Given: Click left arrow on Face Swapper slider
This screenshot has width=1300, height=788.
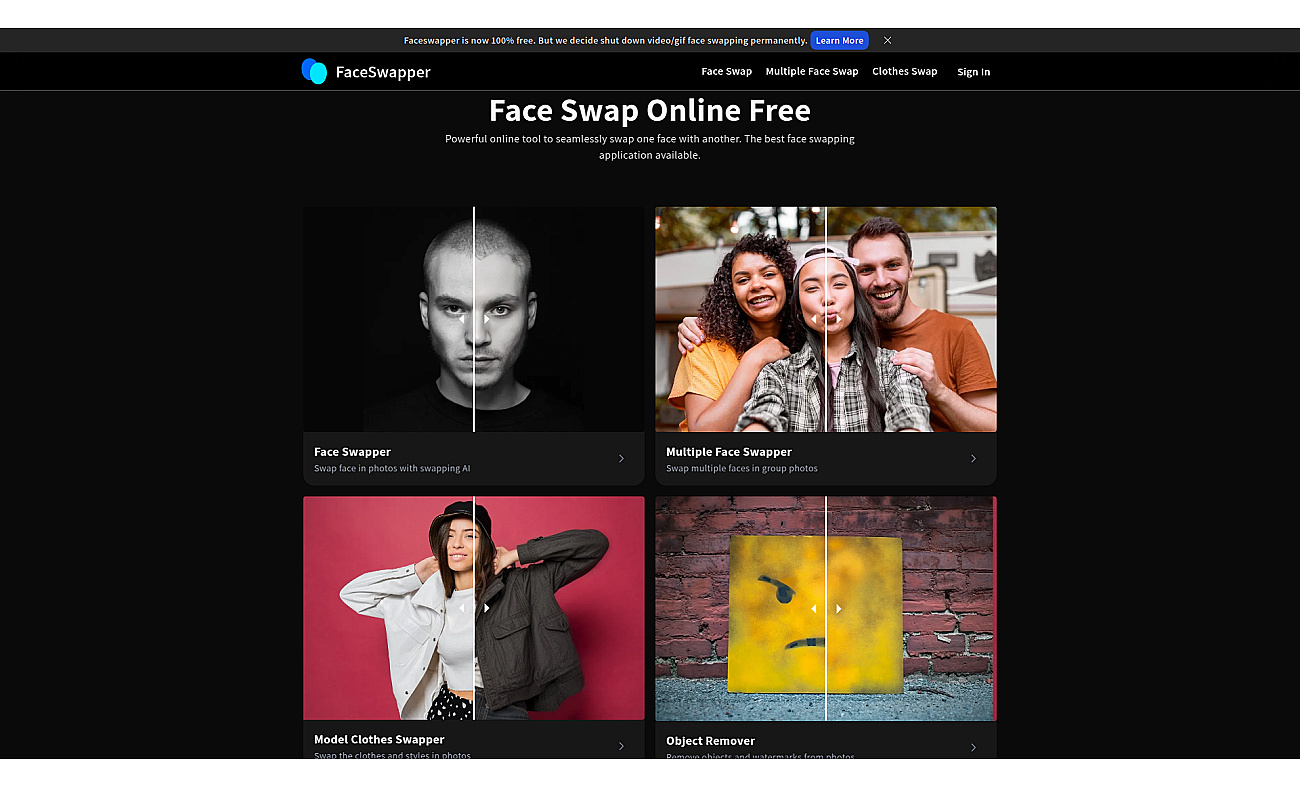Looking at the screenshot, I should click(x=461, y=319).
